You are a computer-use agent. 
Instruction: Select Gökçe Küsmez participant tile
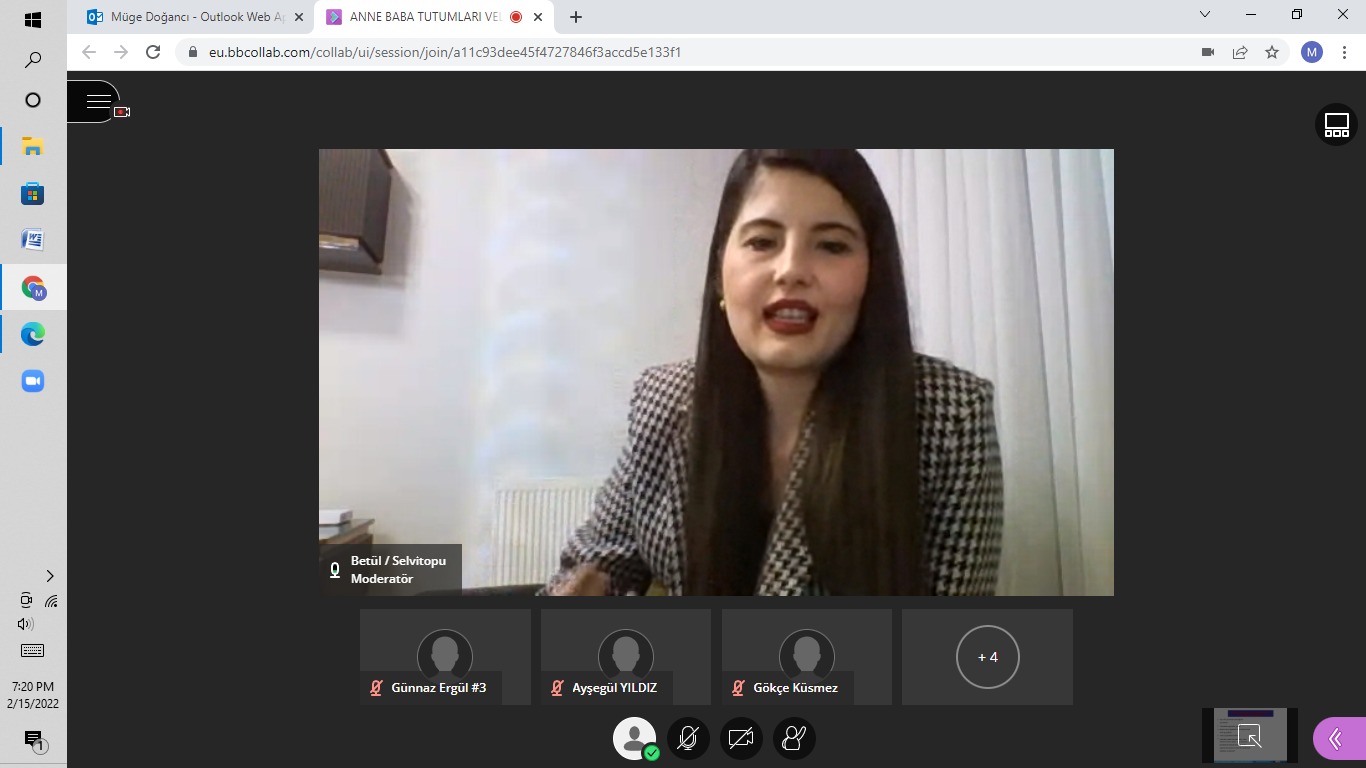806,657
